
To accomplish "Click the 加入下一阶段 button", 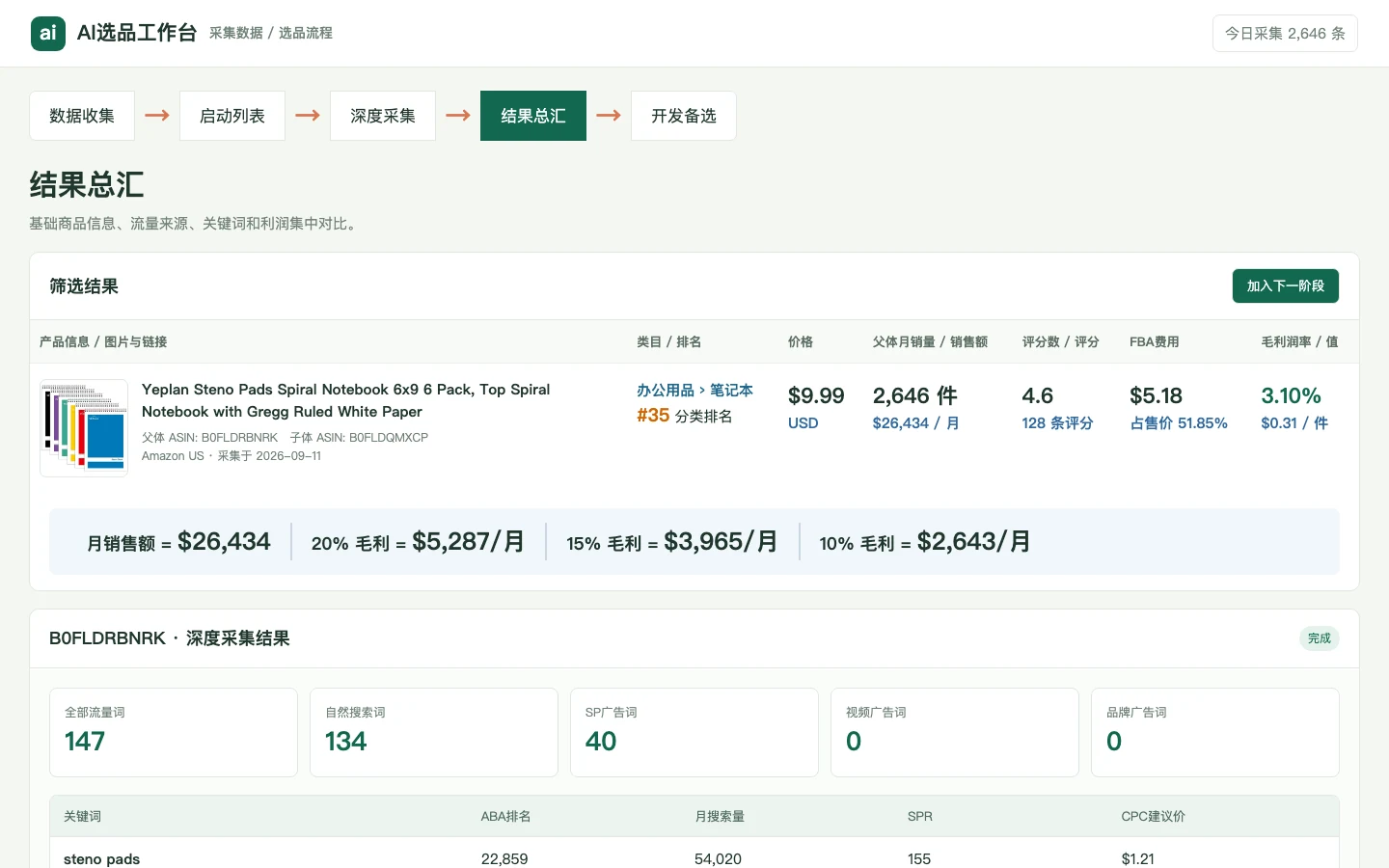I will pos(1286,285).
